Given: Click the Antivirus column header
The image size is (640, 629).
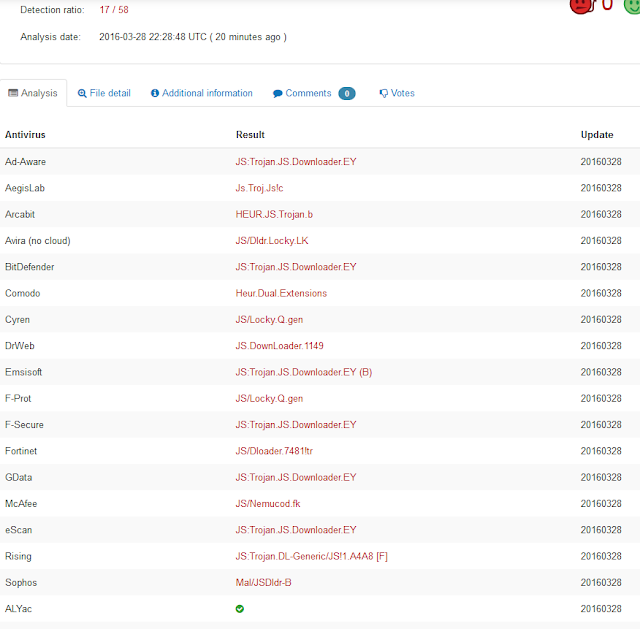Looking at the screenshot, I should click(25, 135).
